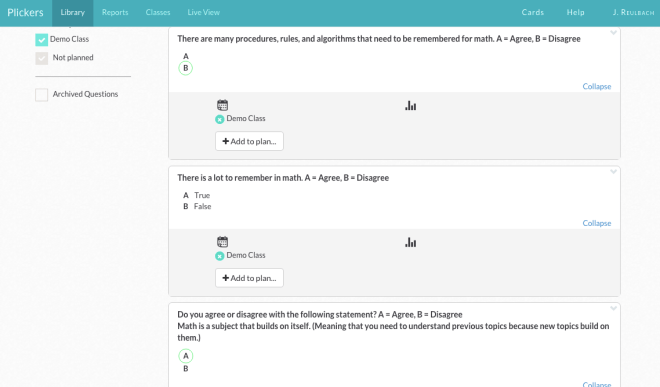Open bar chart results for 'lot to remember' question
The width and height of the screenshot is (660, 387).
point(410,243)
